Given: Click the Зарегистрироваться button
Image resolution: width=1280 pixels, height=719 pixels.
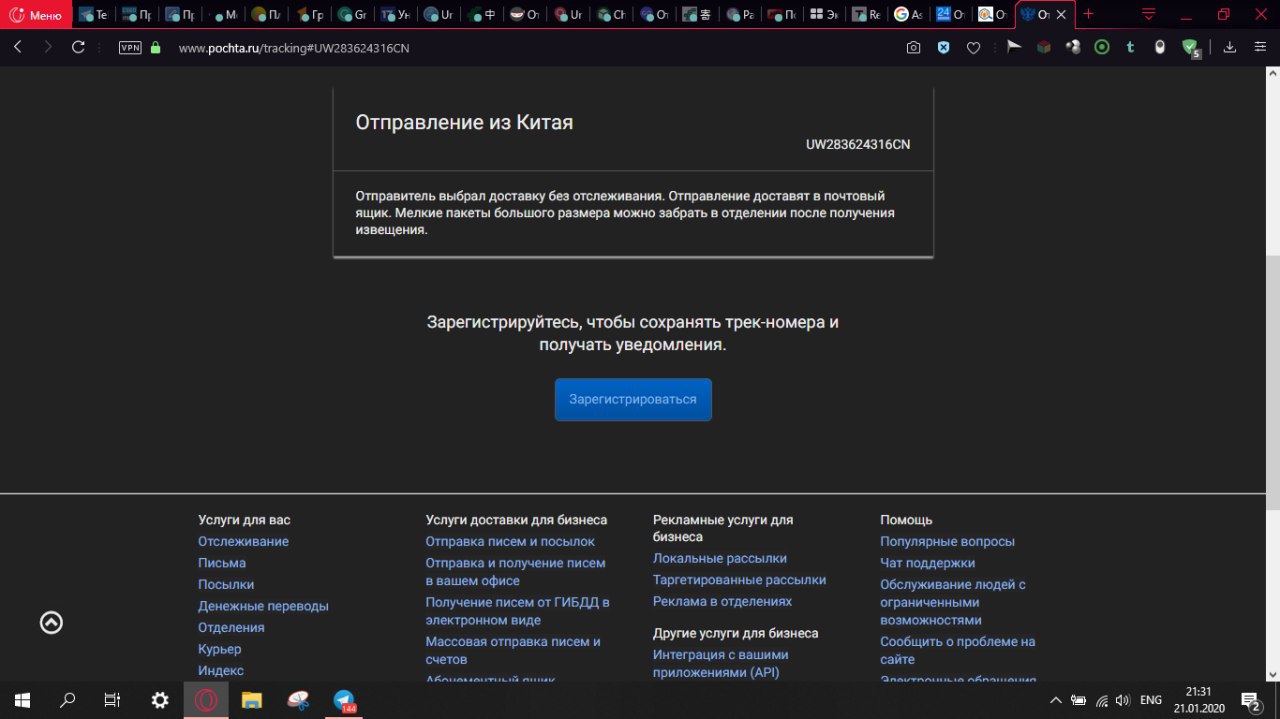Looking at the screenshot, I should click(633, 399).
